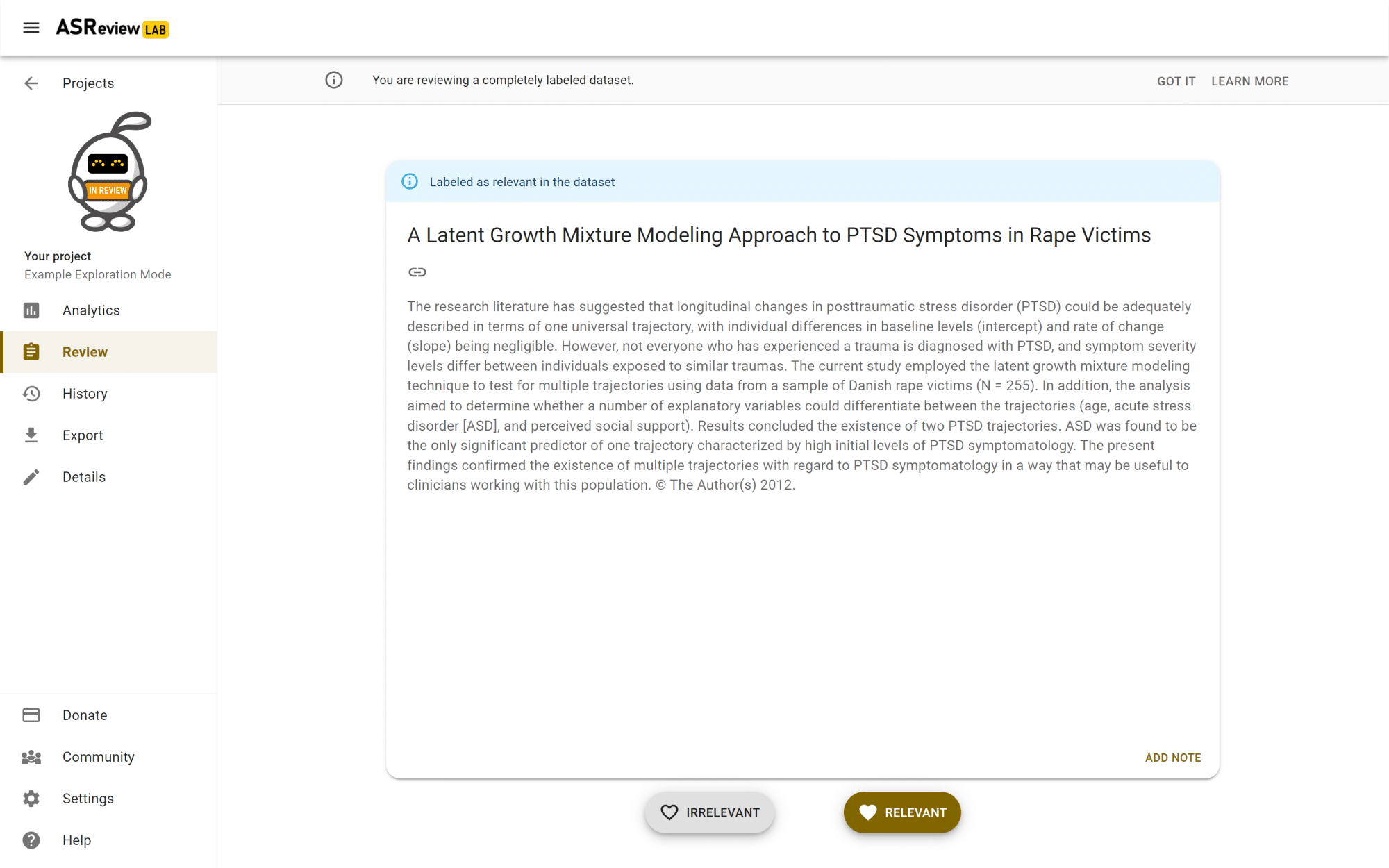Screen dimensions: 1389x868
Task: Click the back arrow to Projects
Action: 31,83
